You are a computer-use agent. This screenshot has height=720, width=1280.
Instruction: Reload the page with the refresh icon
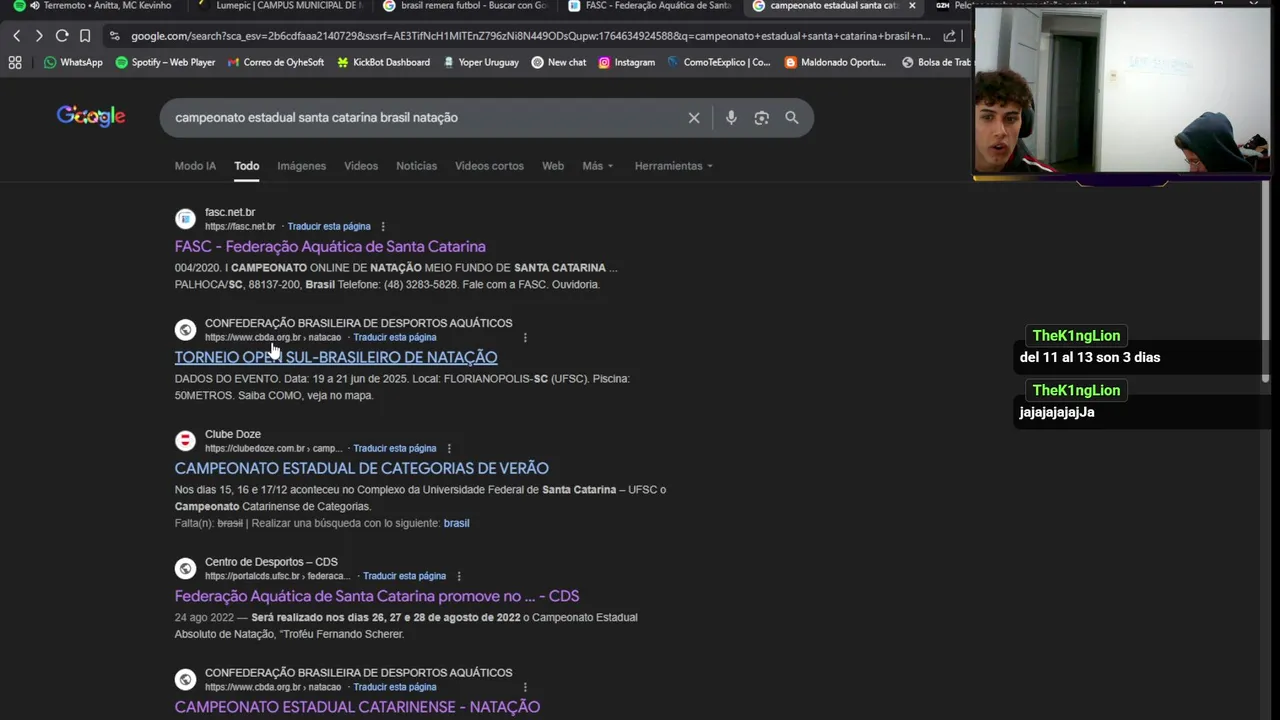[62, 36]
